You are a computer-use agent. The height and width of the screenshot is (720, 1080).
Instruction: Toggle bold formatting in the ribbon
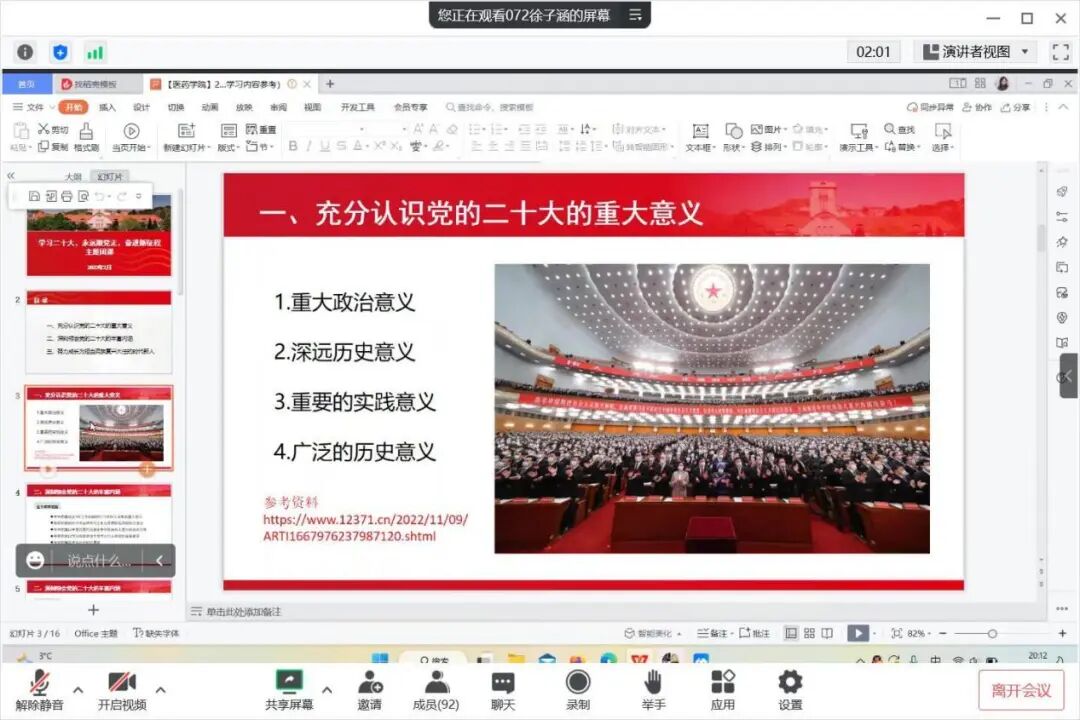click(292, 146)
